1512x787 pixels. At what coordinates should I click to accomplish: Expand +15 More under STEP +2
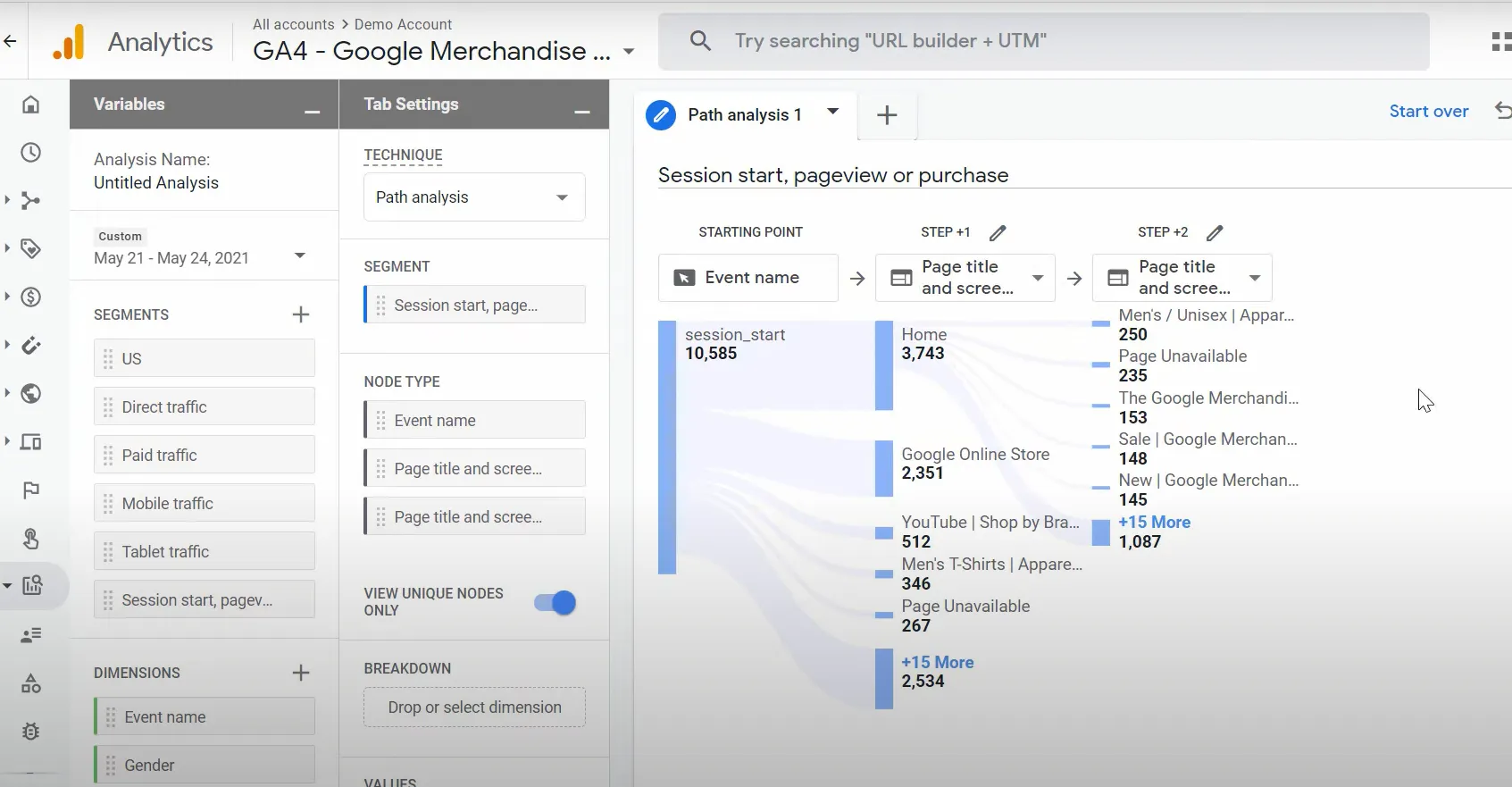[x=1154, y=522]
